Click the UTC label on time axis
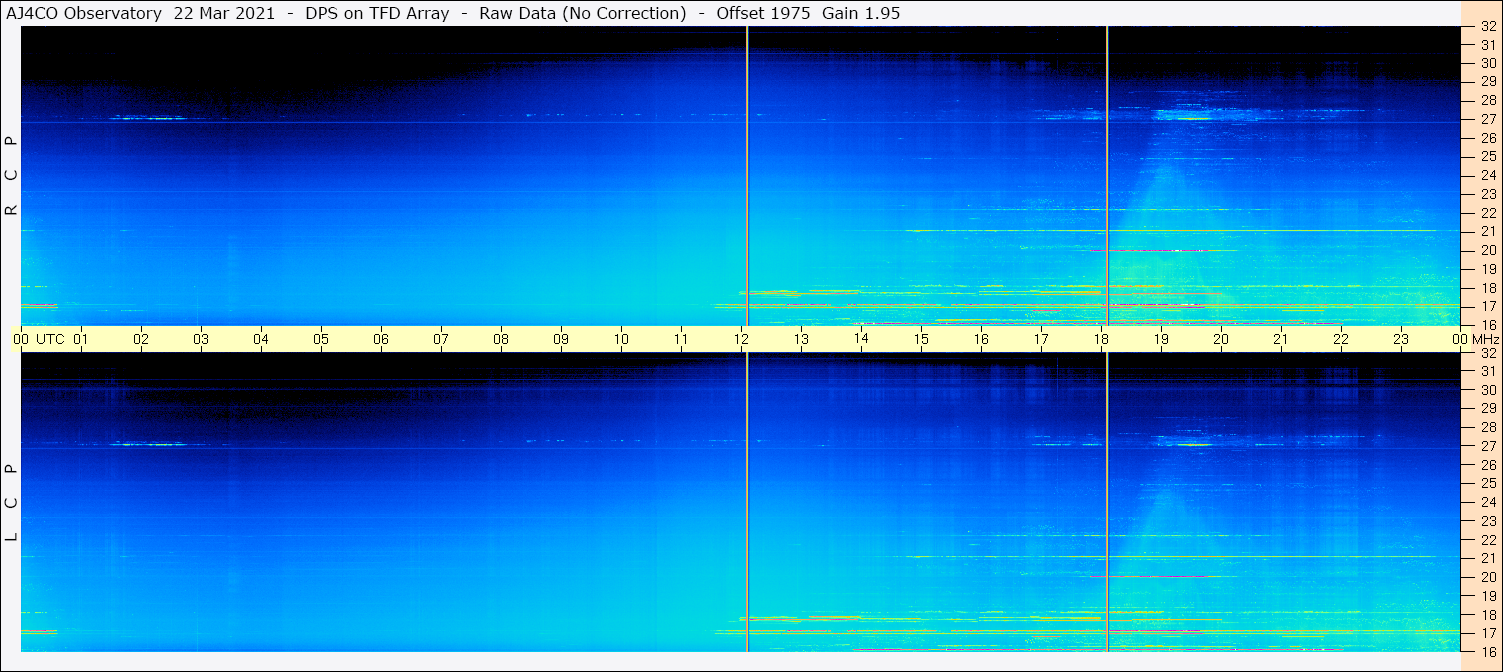1503x672 pixels. (50, 339)
